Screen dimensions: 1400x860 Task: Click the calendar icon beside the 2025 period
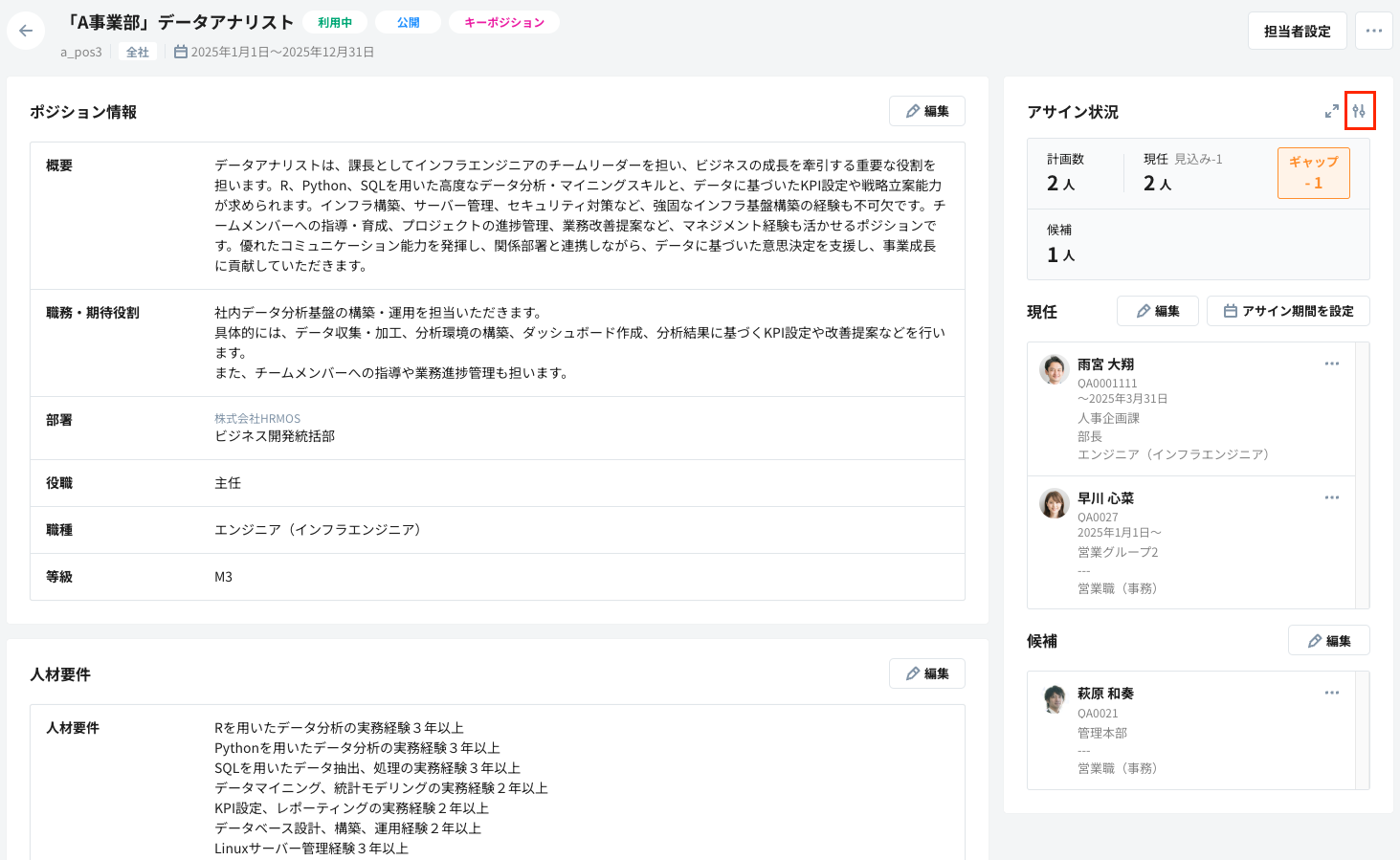[180, 52]
